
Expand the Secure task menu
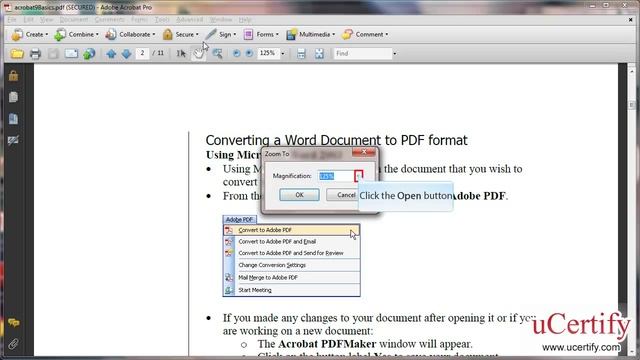180,35
